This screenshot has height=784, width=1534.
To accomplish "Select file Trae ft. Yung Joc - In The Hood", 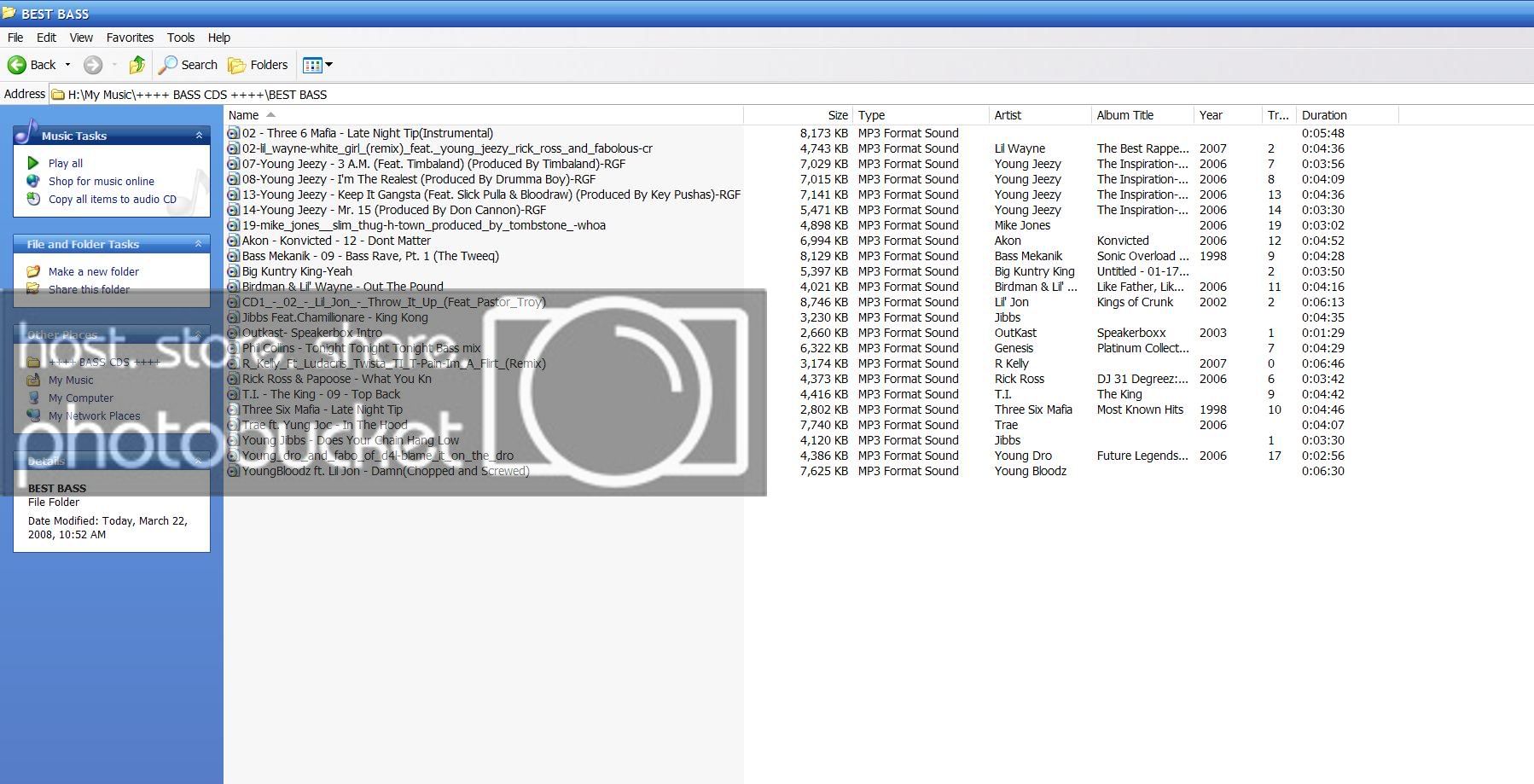I will [325, 425].
